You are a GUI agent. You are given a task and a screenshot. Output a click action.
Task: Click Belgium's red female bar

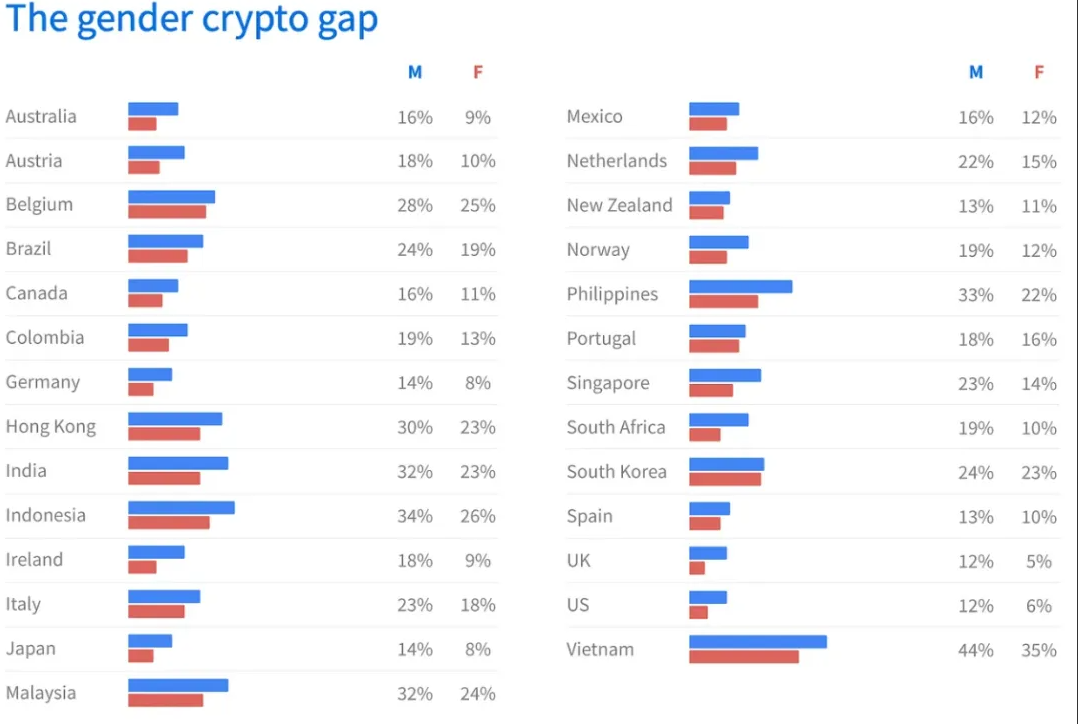166,212
